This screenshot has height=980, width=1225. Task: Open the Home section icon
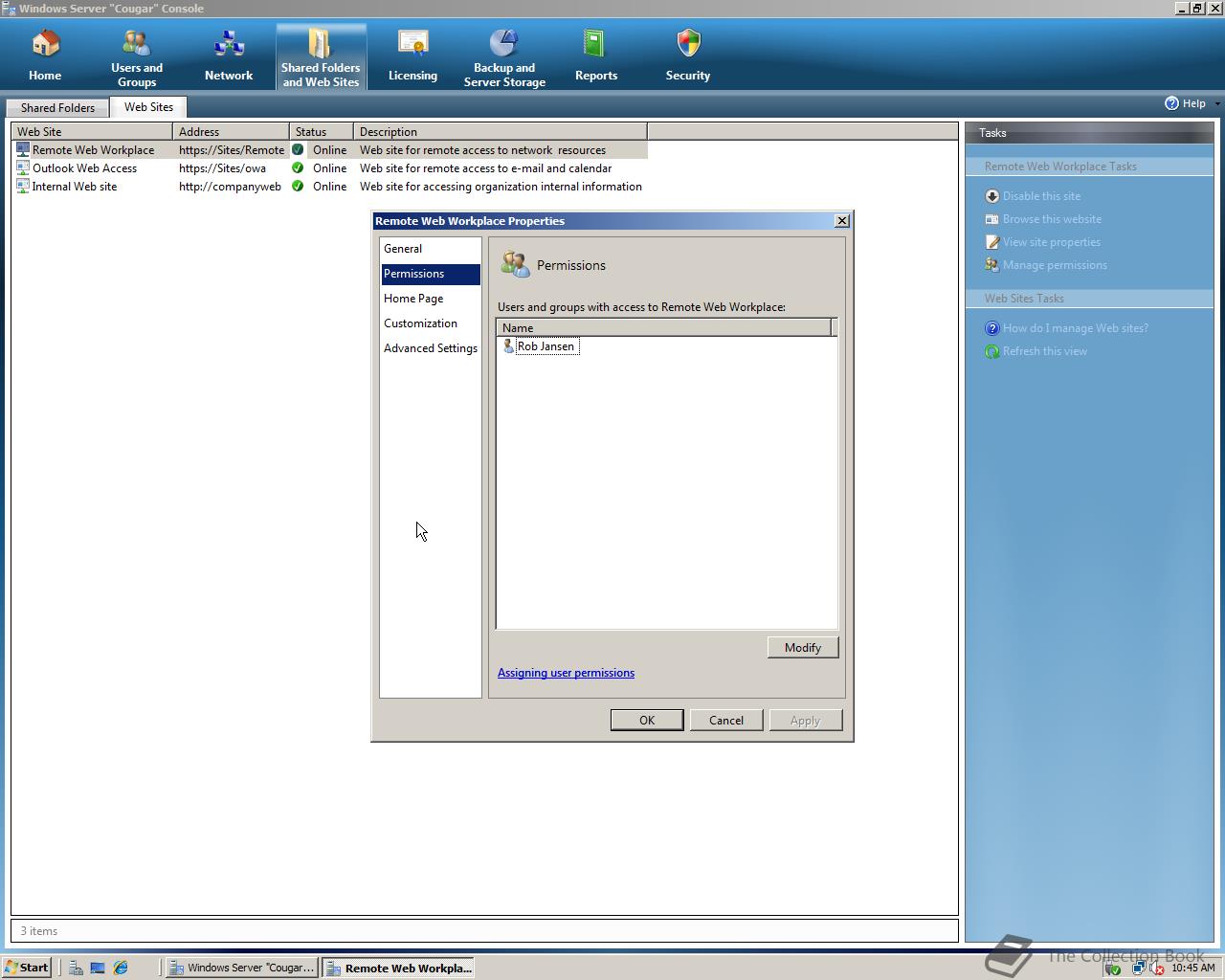click(x=45, y=44)
